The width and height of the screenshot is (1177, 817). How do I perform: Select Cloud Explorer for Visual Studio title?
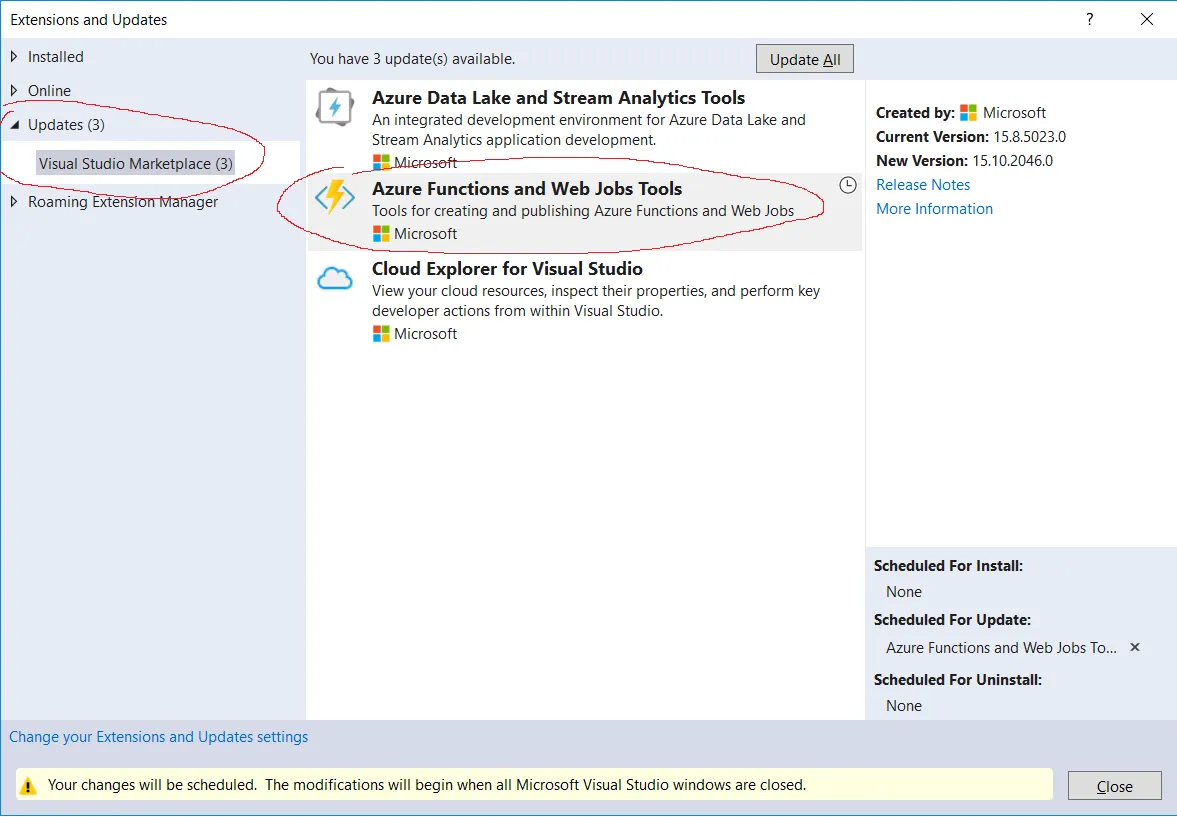(507, 269)
